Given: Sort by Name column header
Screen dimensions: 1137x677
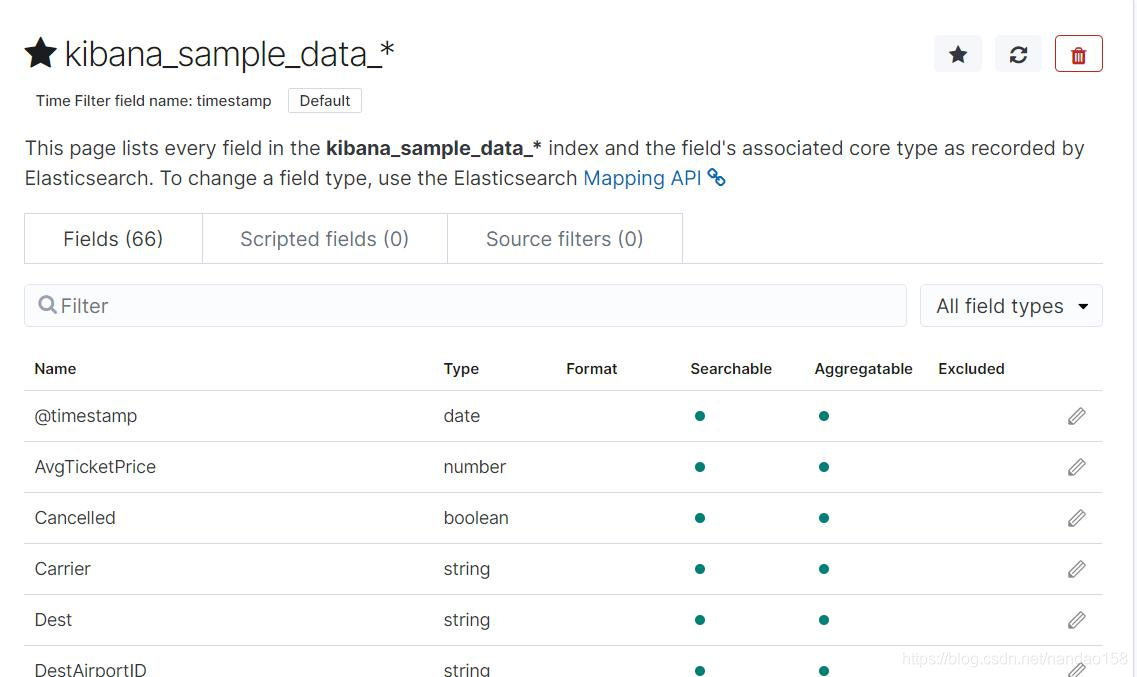Looking at the screenshot, I should pyautogui.click(x=55, y=369).
